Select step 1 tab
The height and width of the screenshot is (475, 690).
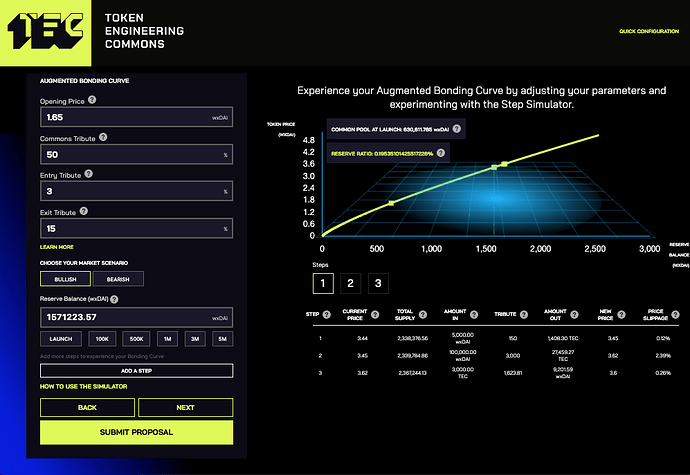click(x=323, y=284)
